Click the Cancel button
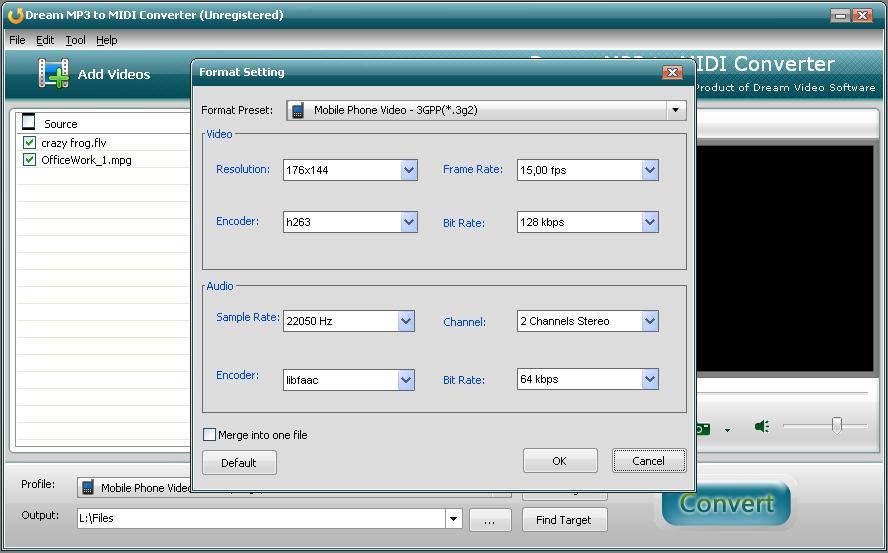The height and width of the screenshot is (553, 888). pos(648,461)
